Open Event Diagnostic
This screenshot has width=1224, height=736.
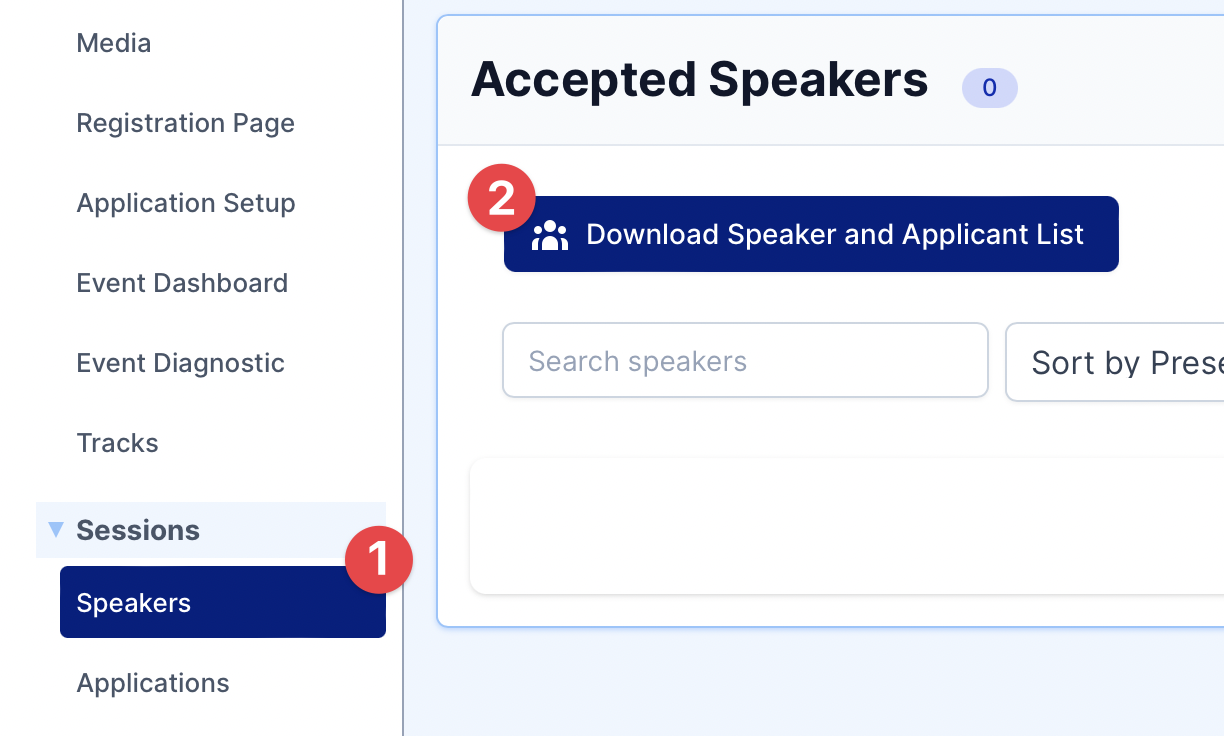(x=181, y=363)
